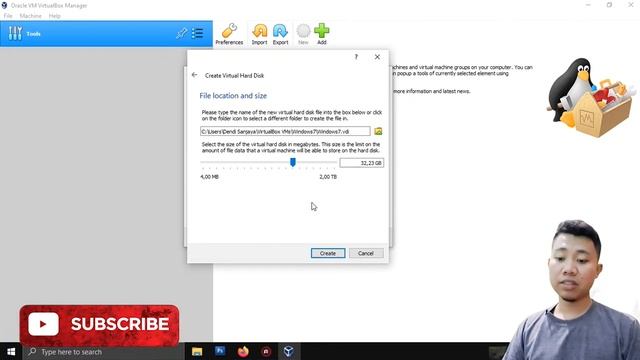This screenshot has width=640, height=360.
Task: Click the disk size field showing 32,23 GB
Action: (362, 163)
